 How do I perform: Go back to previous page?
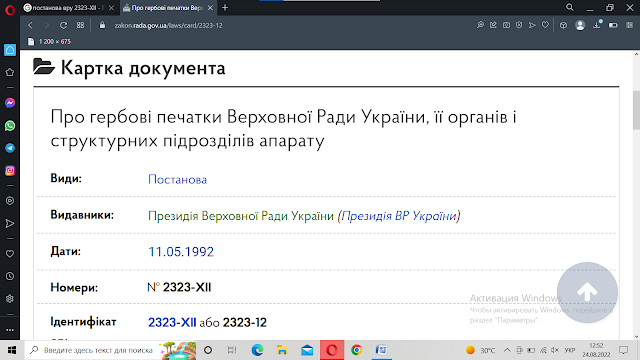(x=30, y=25)
